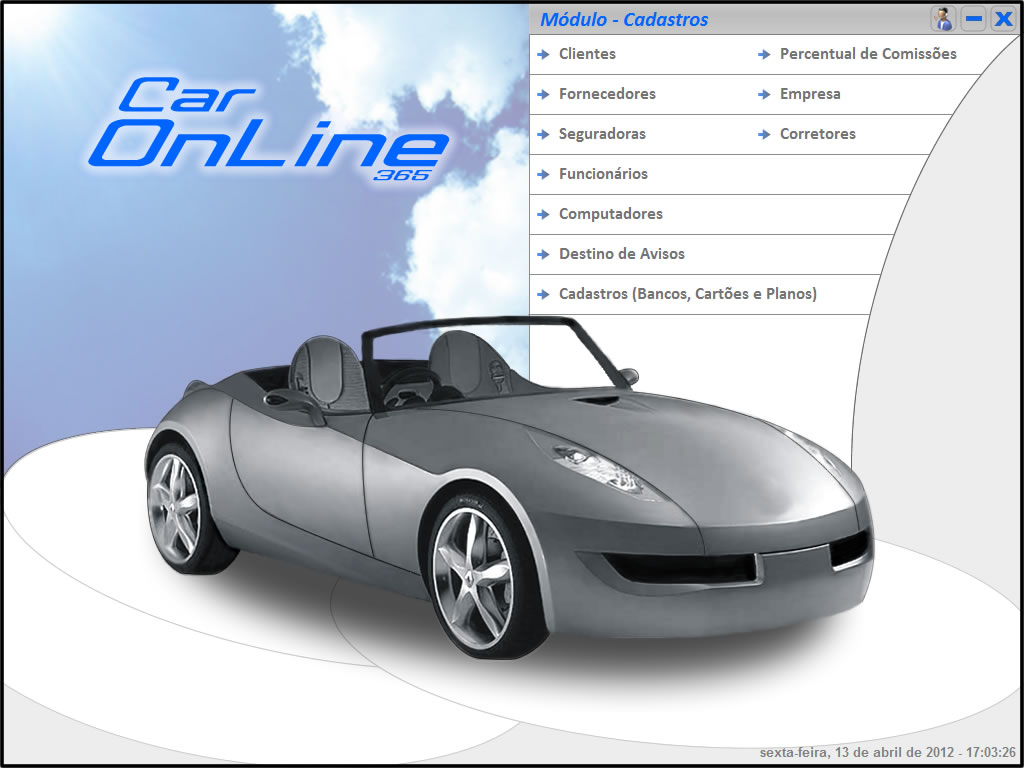
Task: Click the arrow icon beside Percentual de Comissões
Action: [764, 55]
